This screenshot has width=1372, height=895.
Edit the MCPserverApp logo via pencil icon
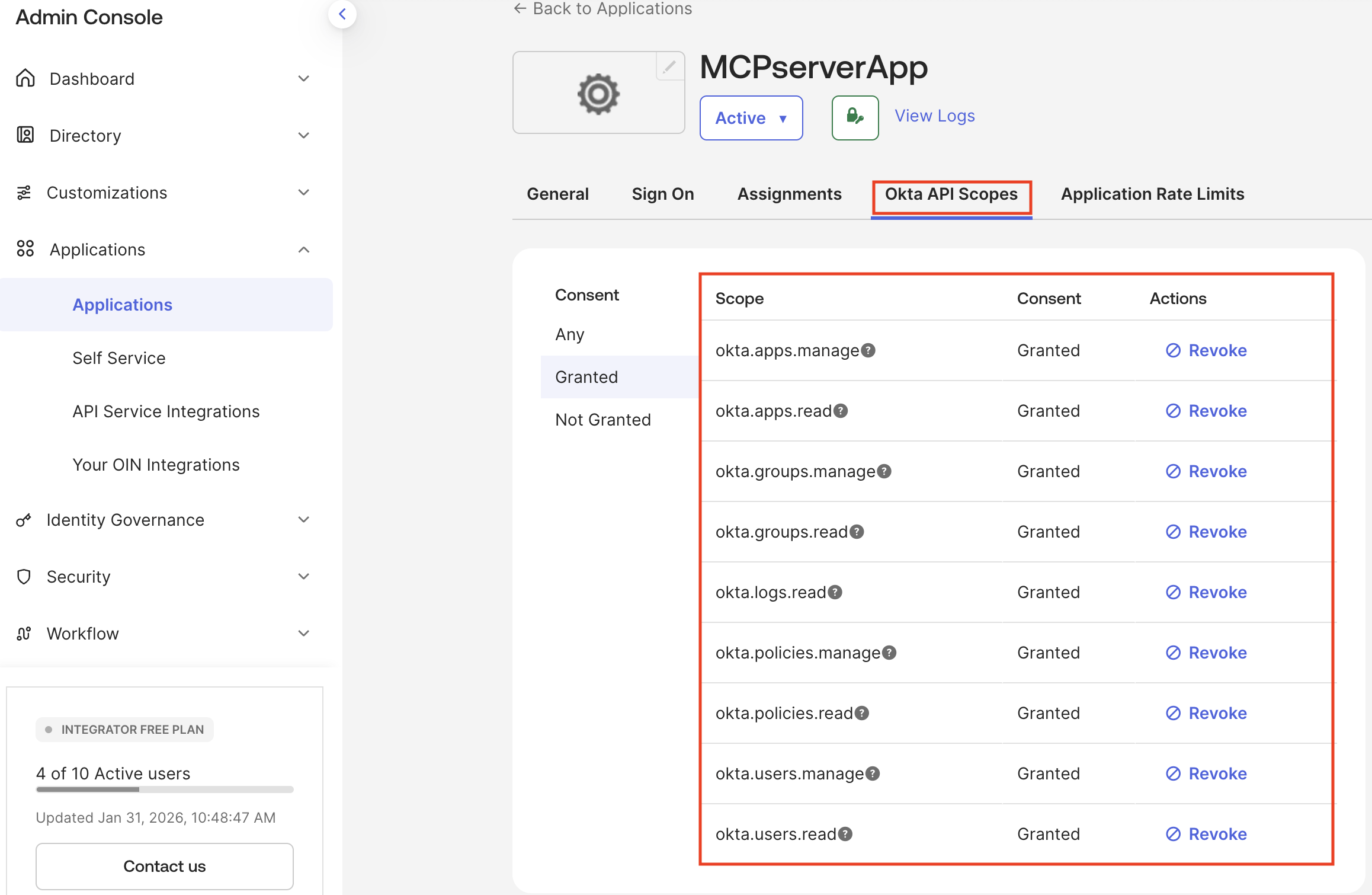[x=669, y=68]
